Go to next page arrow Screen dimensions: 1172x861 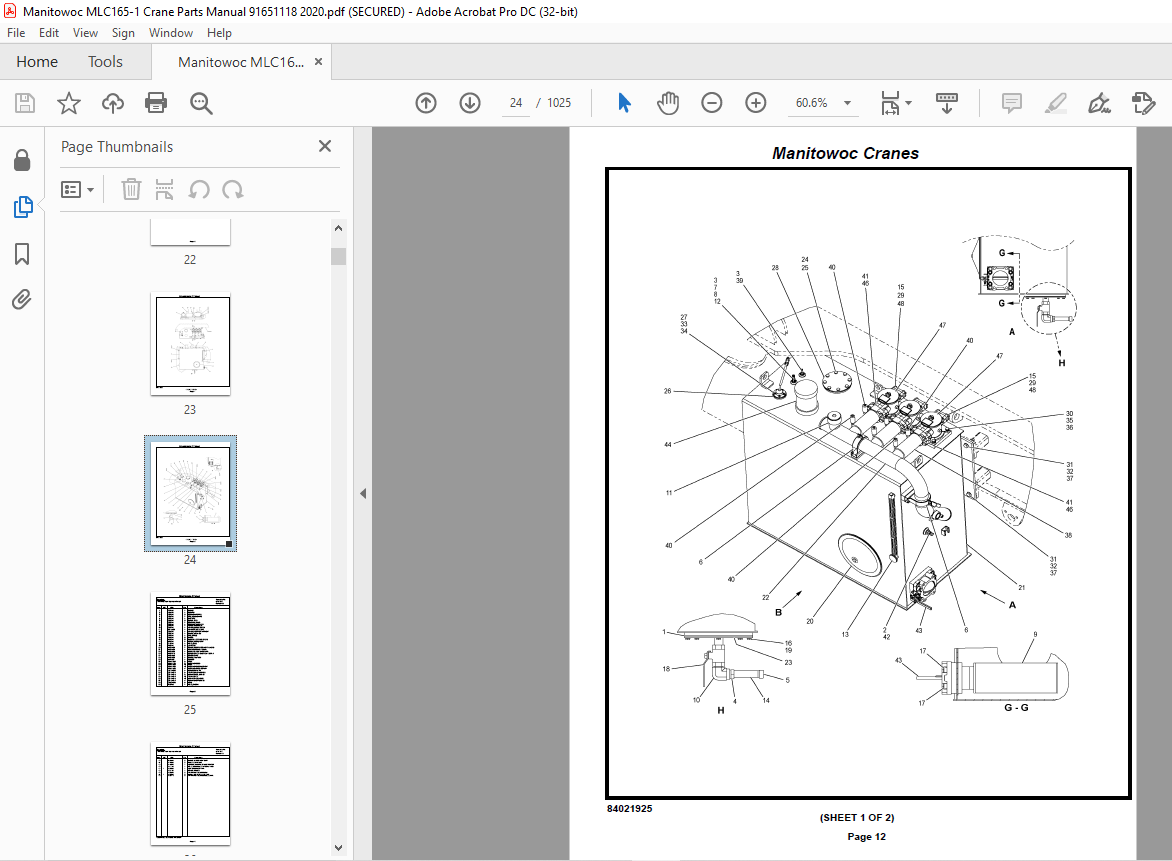coord(470,103)
